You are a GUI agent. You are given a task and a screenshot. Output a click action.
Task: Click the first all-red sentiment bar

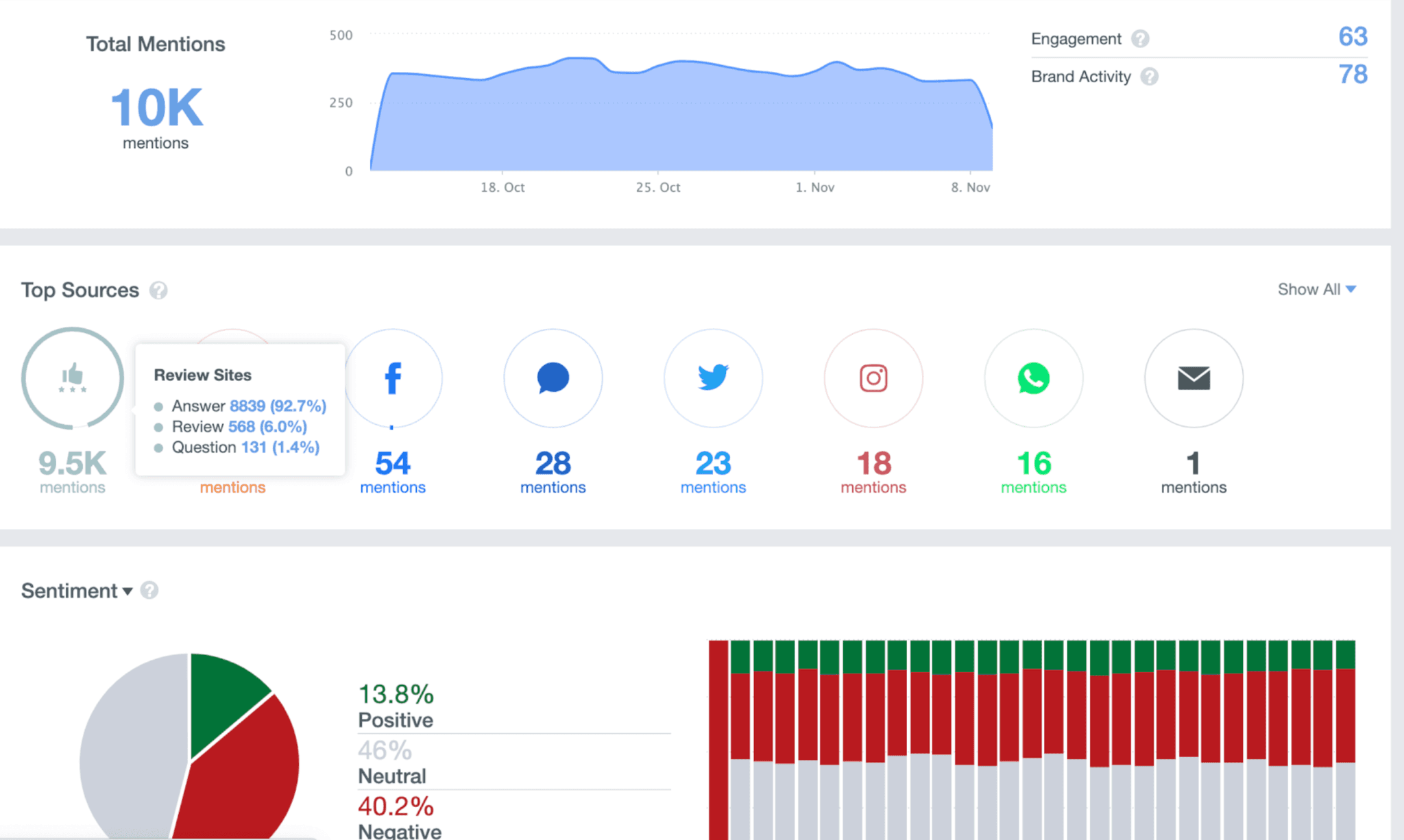tap(718, 740)
